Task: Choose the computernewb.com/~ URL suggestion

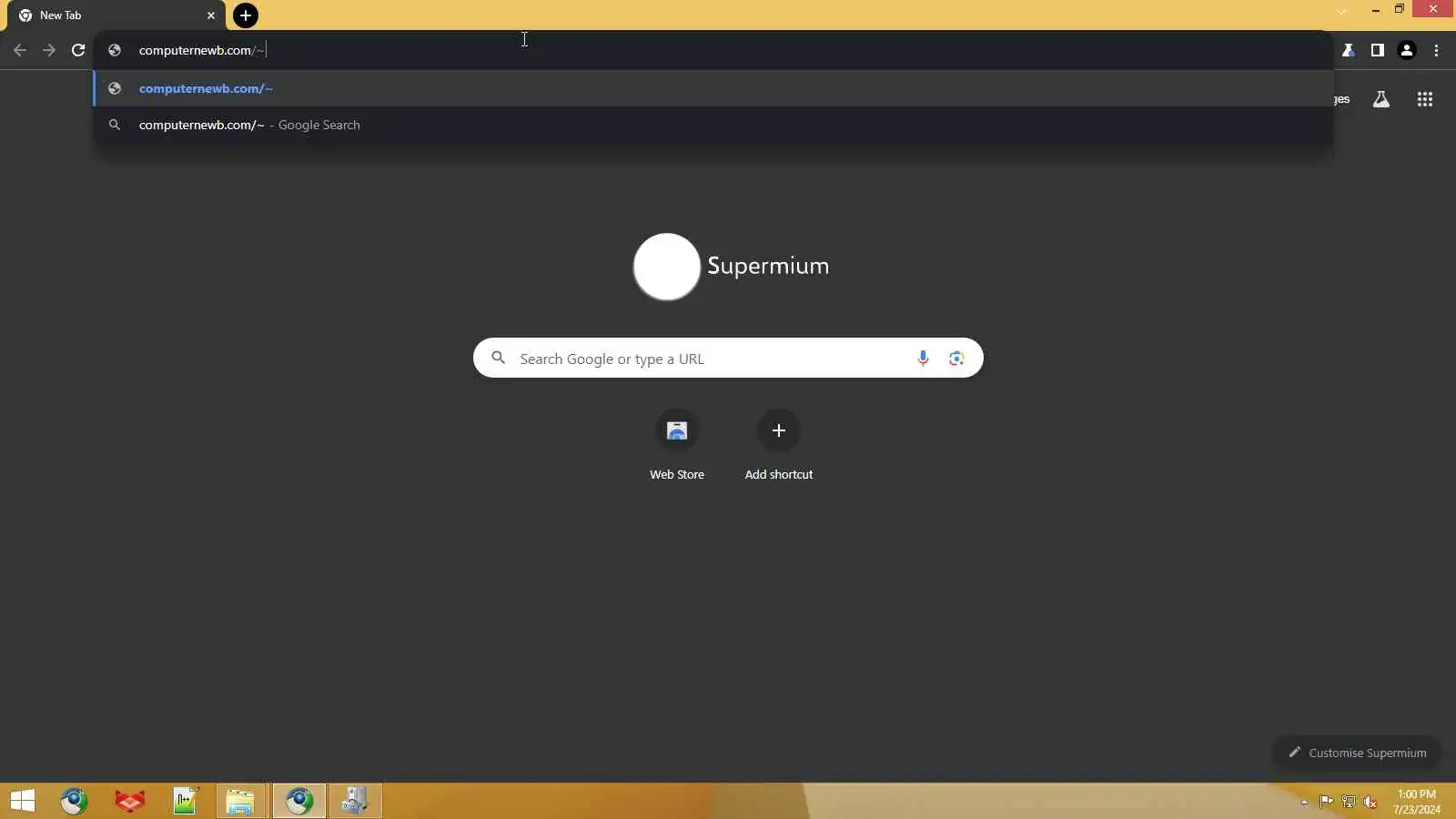Action: click(x=713, y=88)
